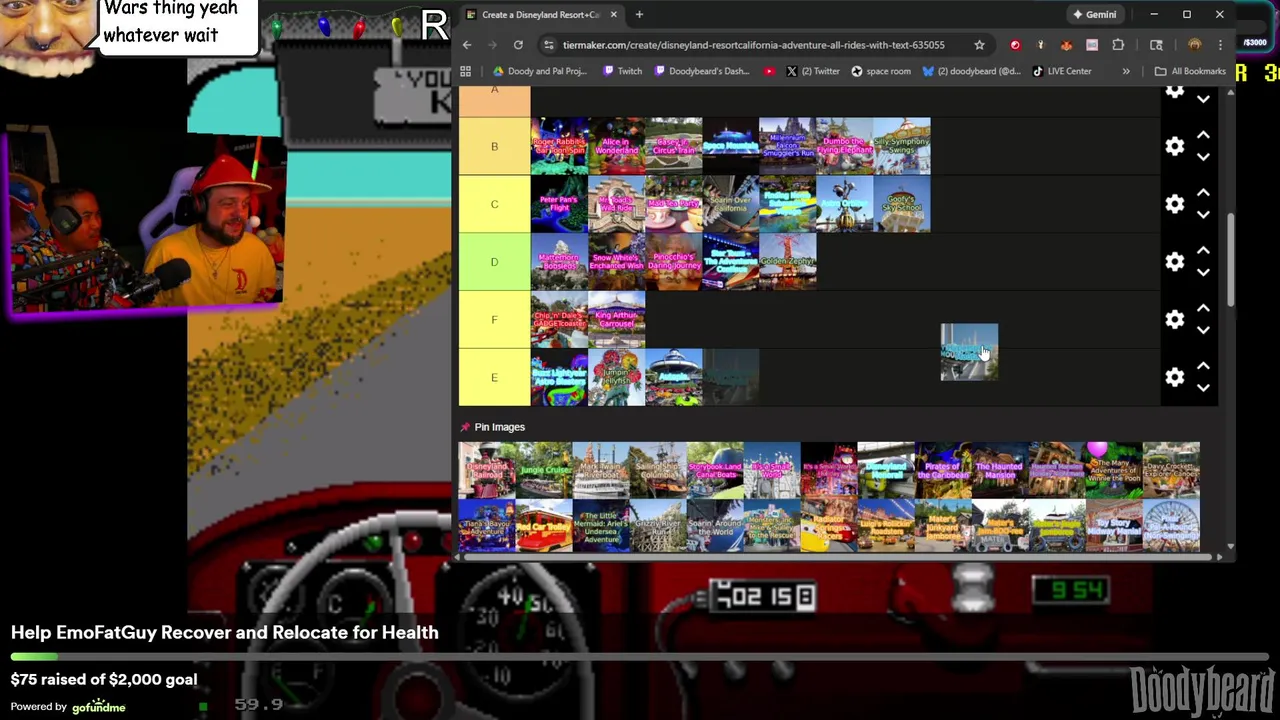Open the Chrome profile avatar
Screen dimensions: 1280x720
[x=1194, y=45]
